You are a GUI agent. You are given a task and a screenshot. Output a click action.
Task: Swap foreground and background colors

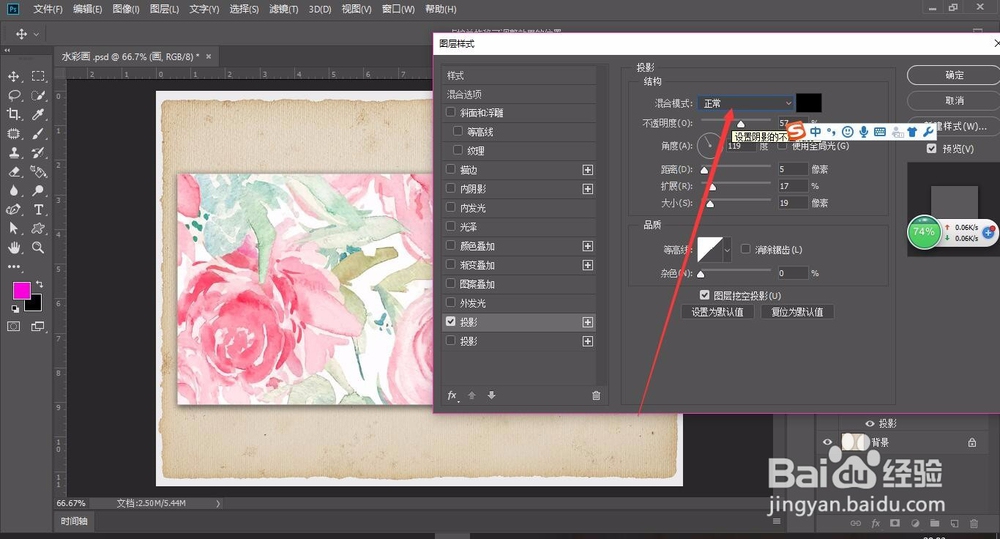(40, 284)
